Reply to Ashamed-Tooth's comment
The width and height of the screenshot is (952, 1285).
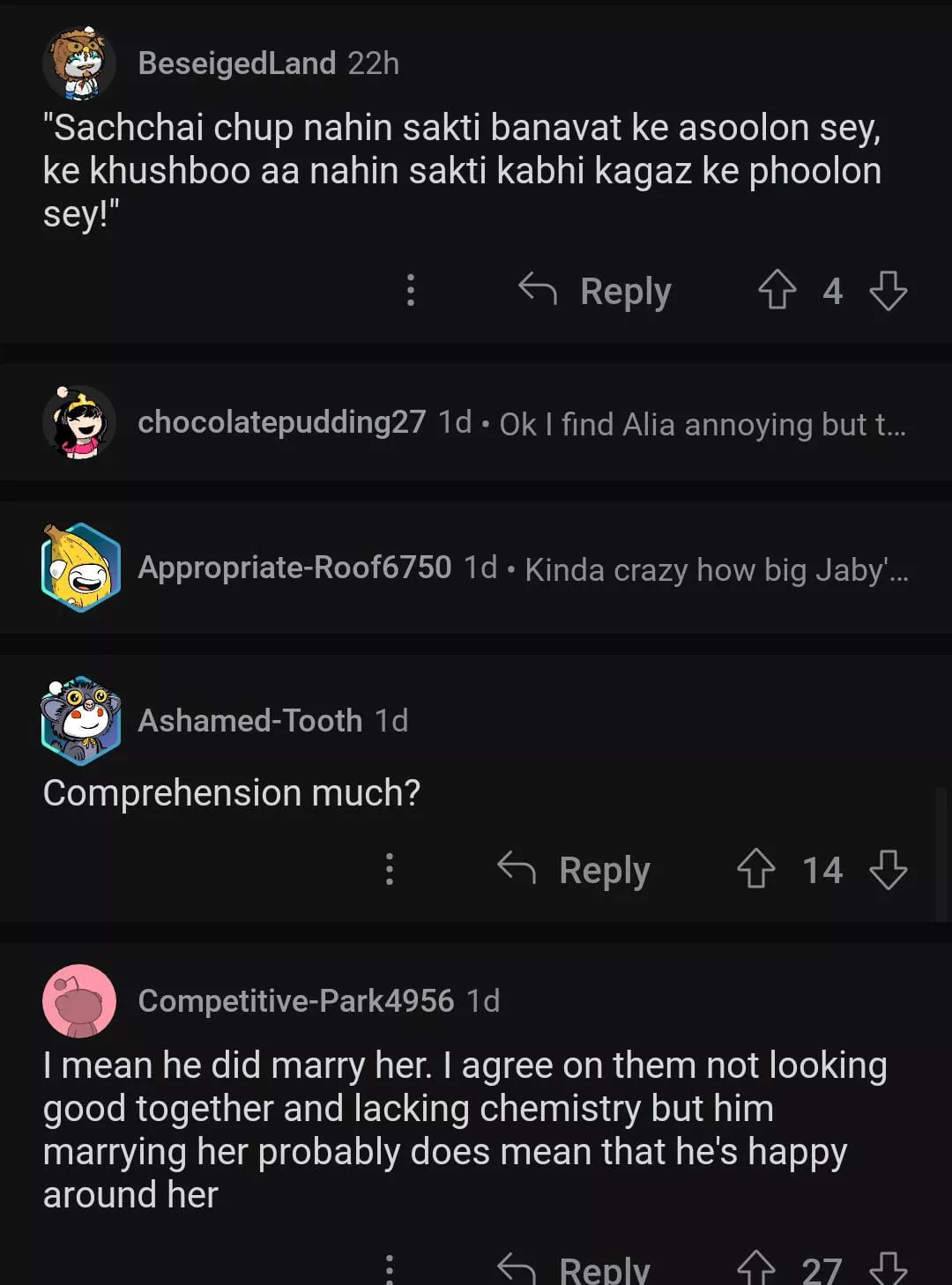(575, 869)
